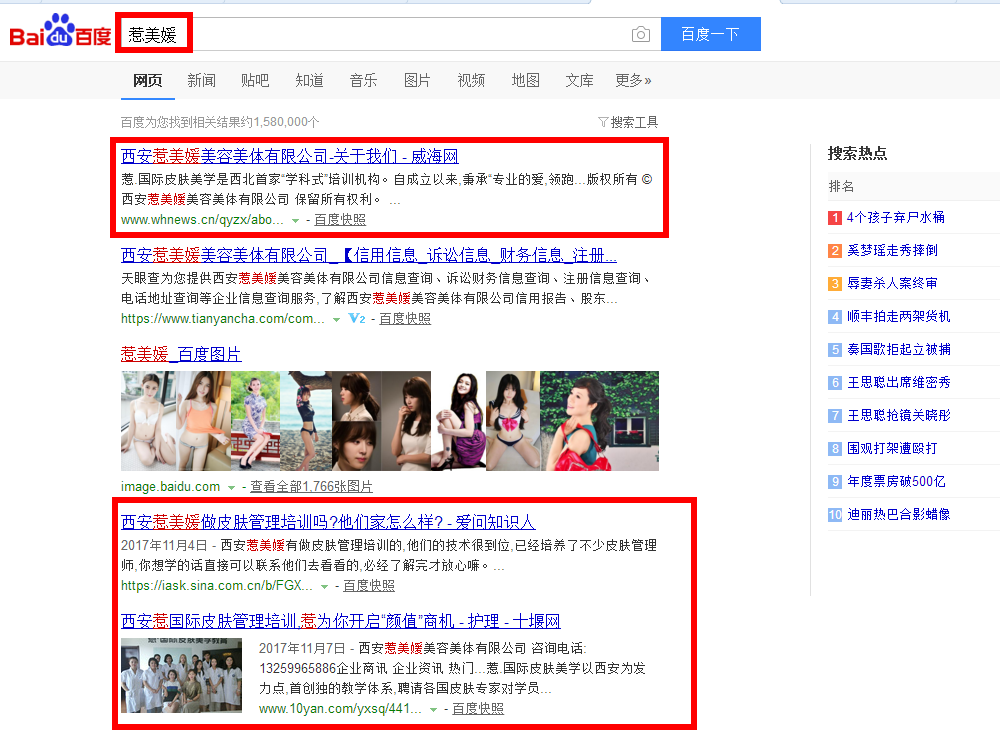Open hot search 顺丰拍走两架货机
Screen dimensions: 1000x734
tap(899, 316)
